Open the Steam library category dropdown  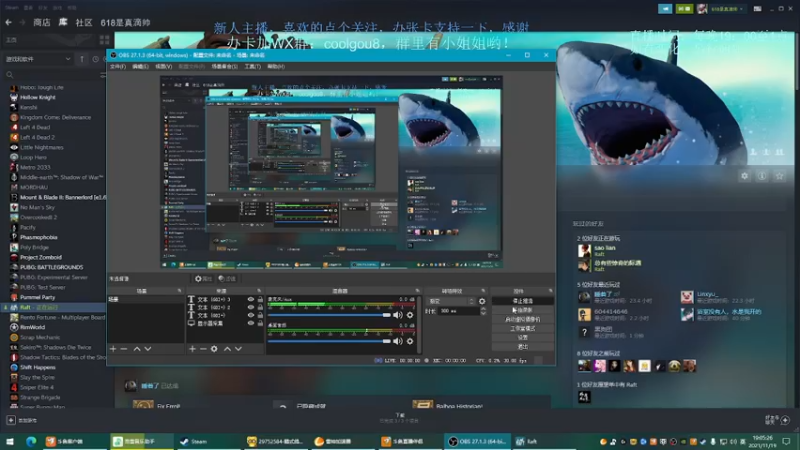(x=38, y=59)
